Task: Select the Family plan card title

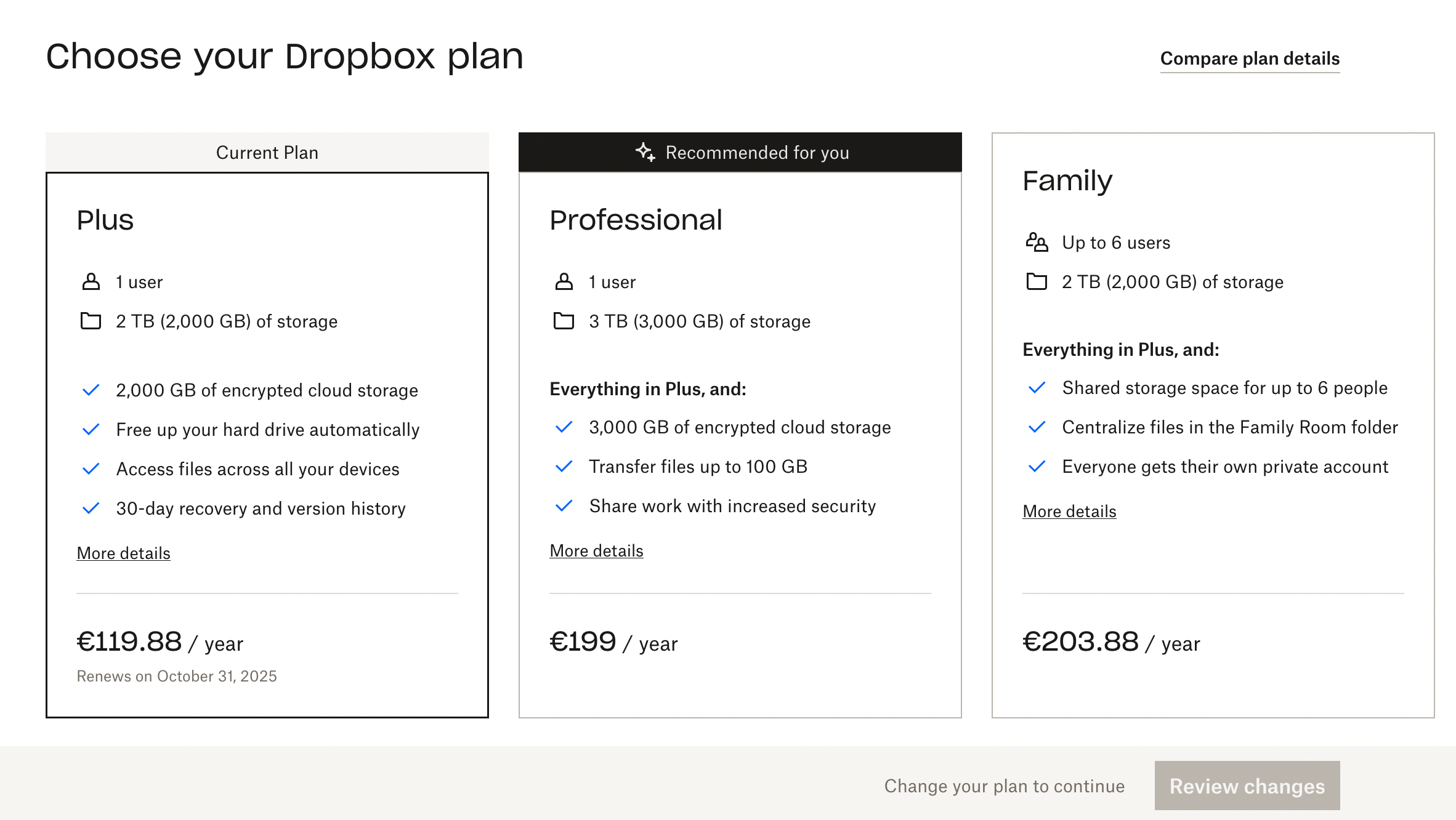Action: pos(1067,180)
